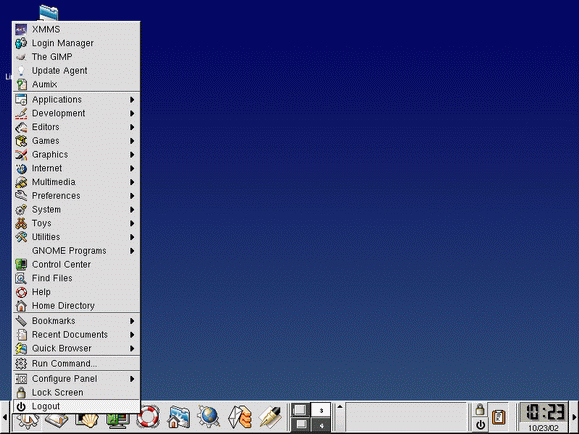
Task: Expand the Recent Documents submenu
Action: (76, 335)
